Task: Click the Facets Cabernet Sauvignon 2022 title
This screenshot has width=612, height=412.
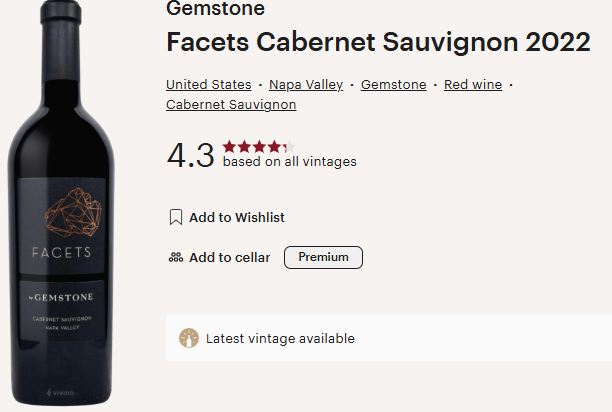Action: 378,44
